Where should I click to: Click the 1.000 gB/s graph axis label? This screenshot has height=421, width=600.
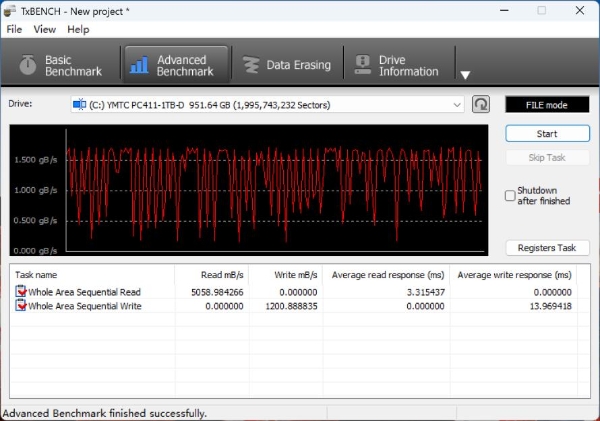coord(36,190)
